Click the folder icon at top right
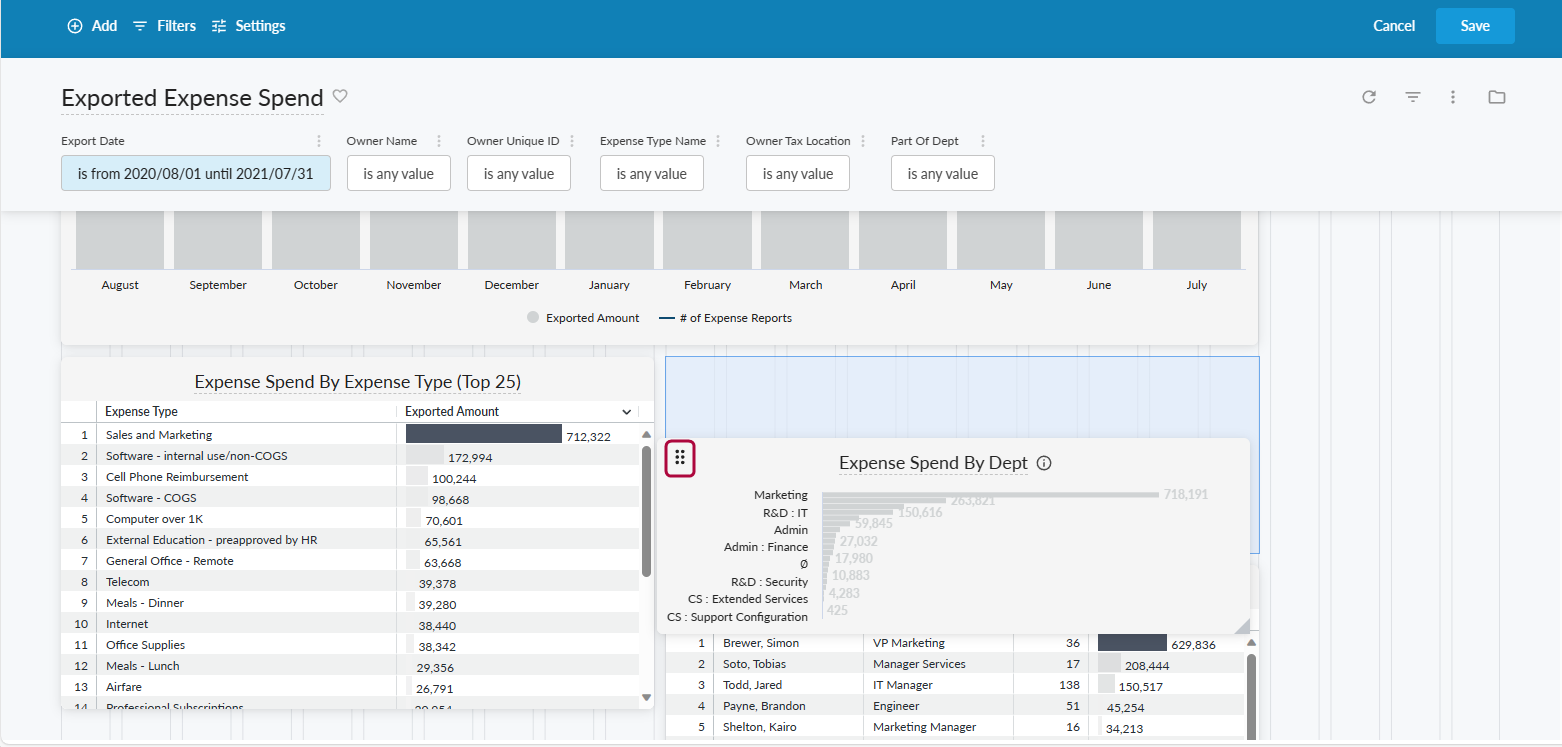The width and height of the screenshot is (1562, 747). [1496, 97]
